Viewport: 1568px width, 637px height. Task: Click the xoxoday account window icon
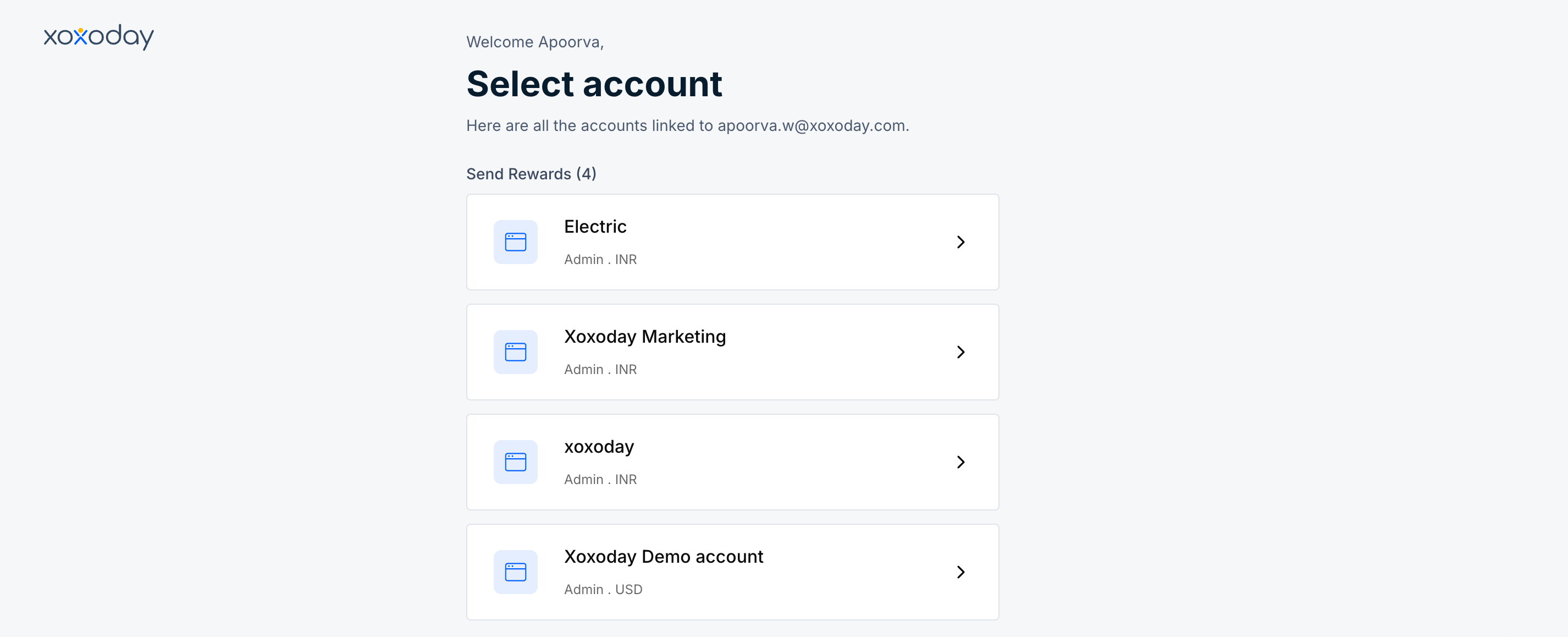515,462
